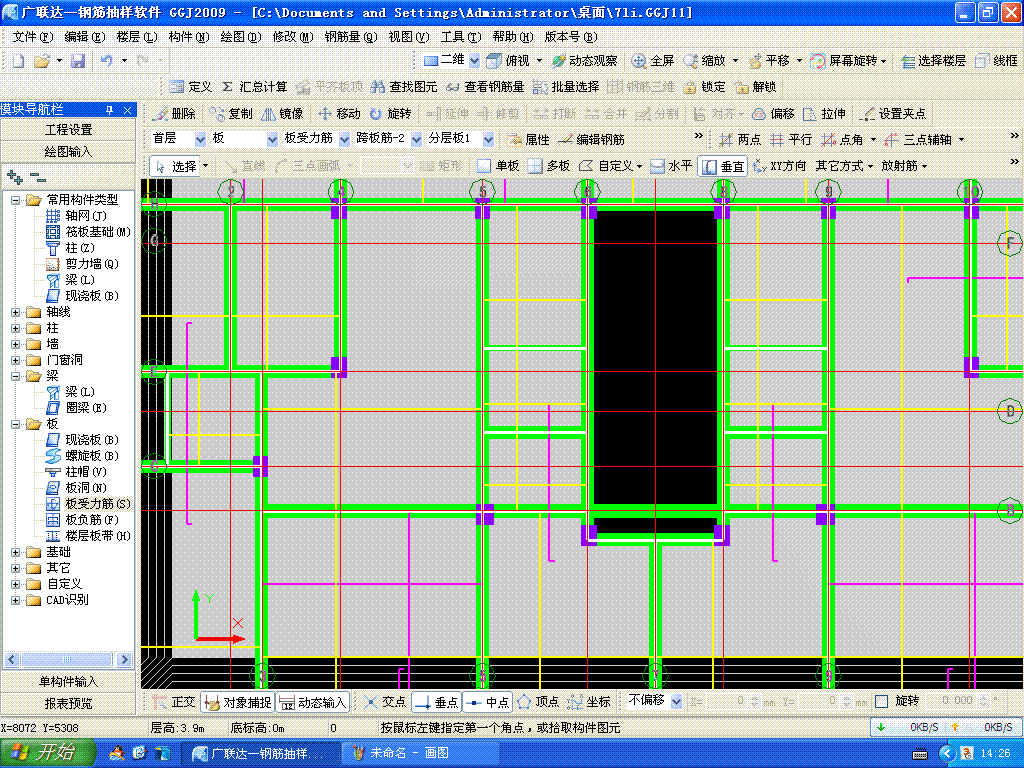Image resolution: width=1024 pixels, height=768 pixels.
Task: Check the 旋转 rotation checkbox
Action: click(882, 701)
